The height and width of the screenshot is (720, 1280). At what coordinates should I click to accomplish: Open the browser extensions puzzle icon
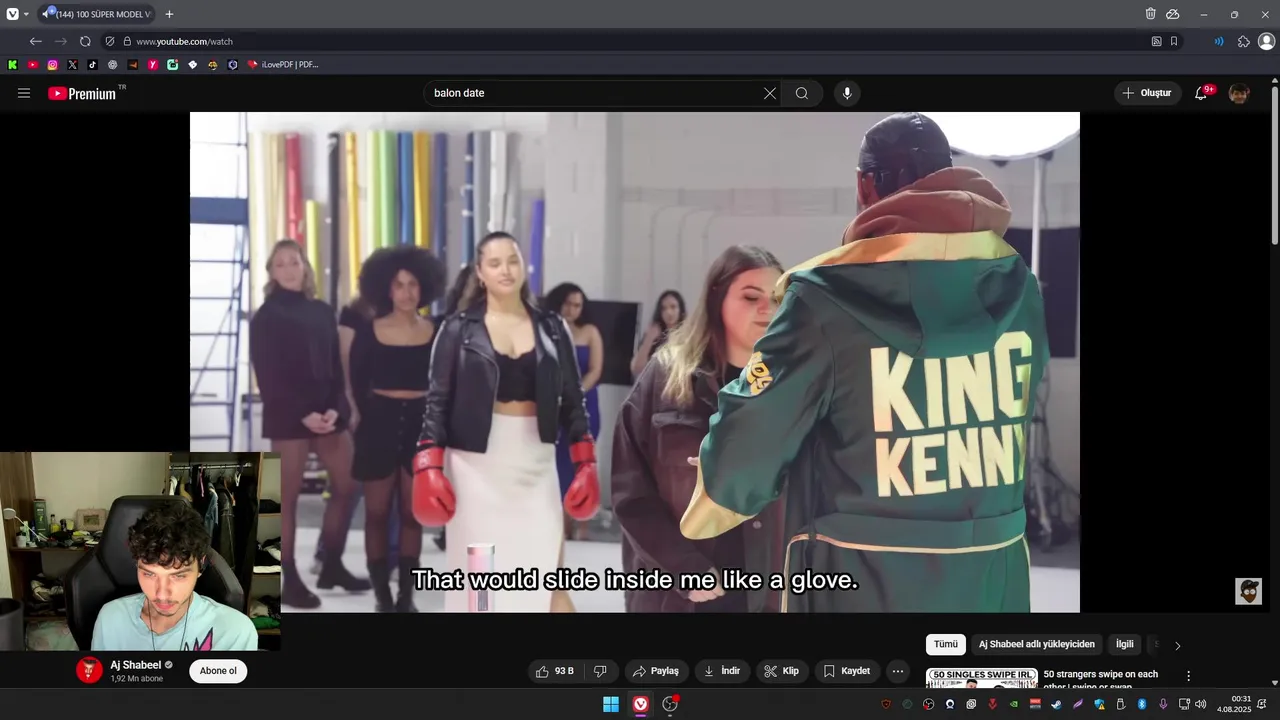tap(1244, 41)
